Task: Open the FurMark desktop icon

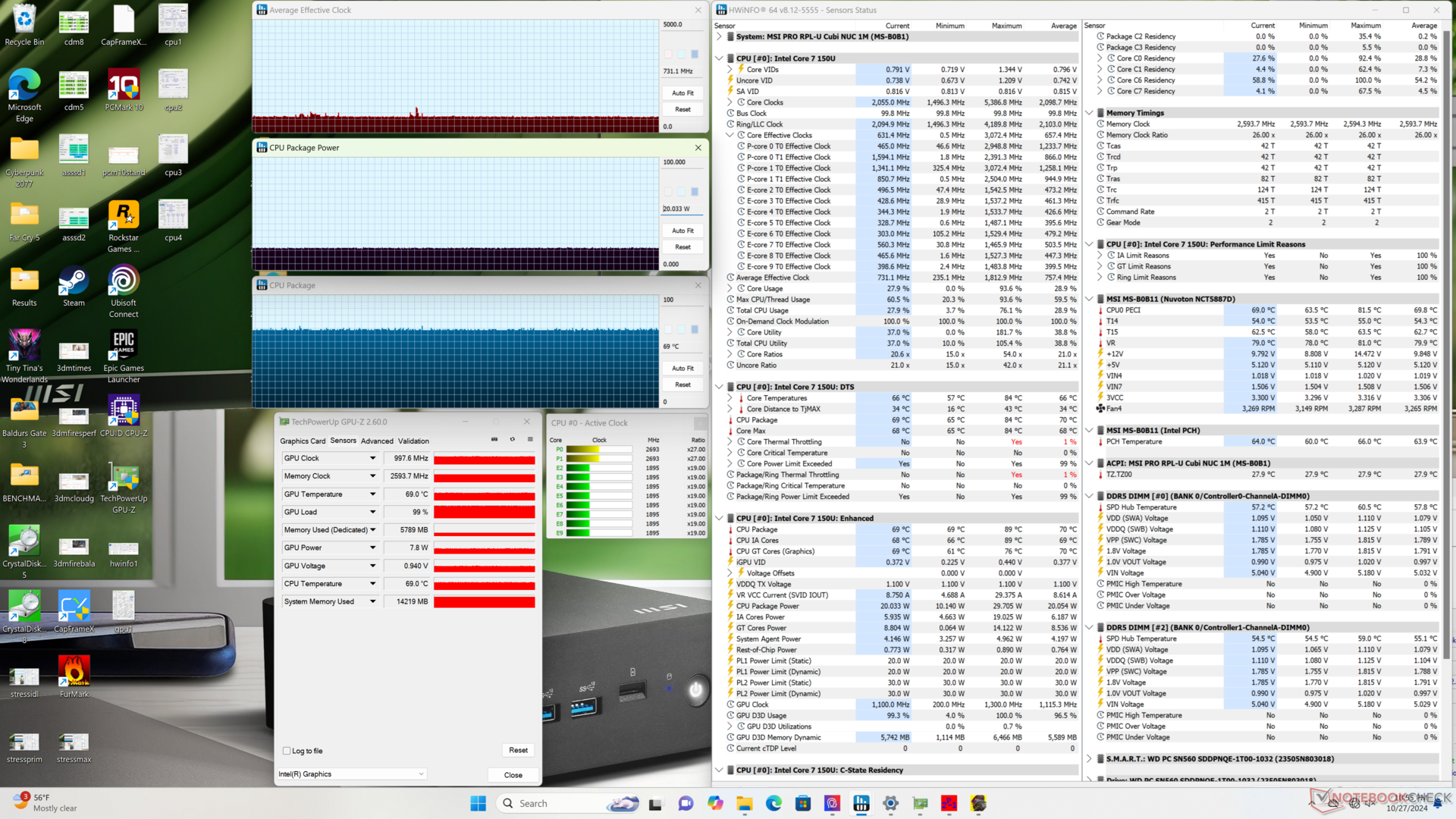Action: pos(74,678)
